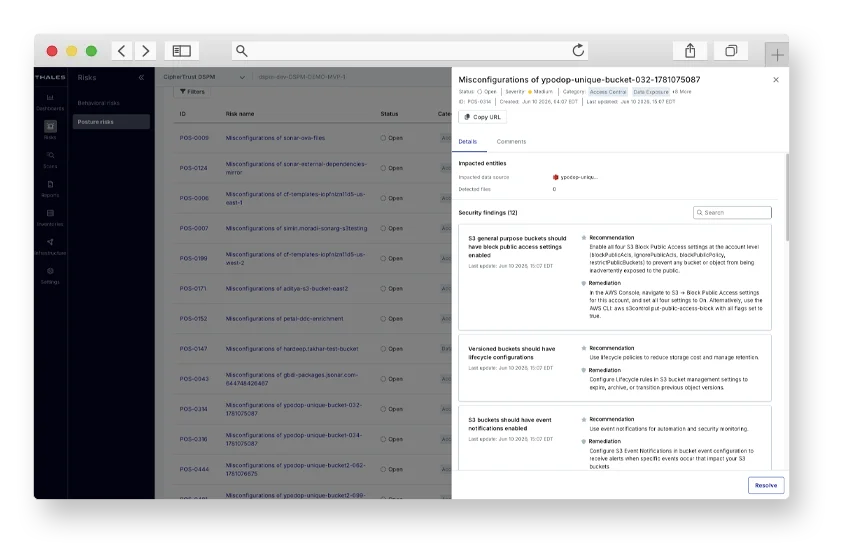This screenshot has width=850, height=550.
Task: Click the Resolve button
Action: pos(766,486)
